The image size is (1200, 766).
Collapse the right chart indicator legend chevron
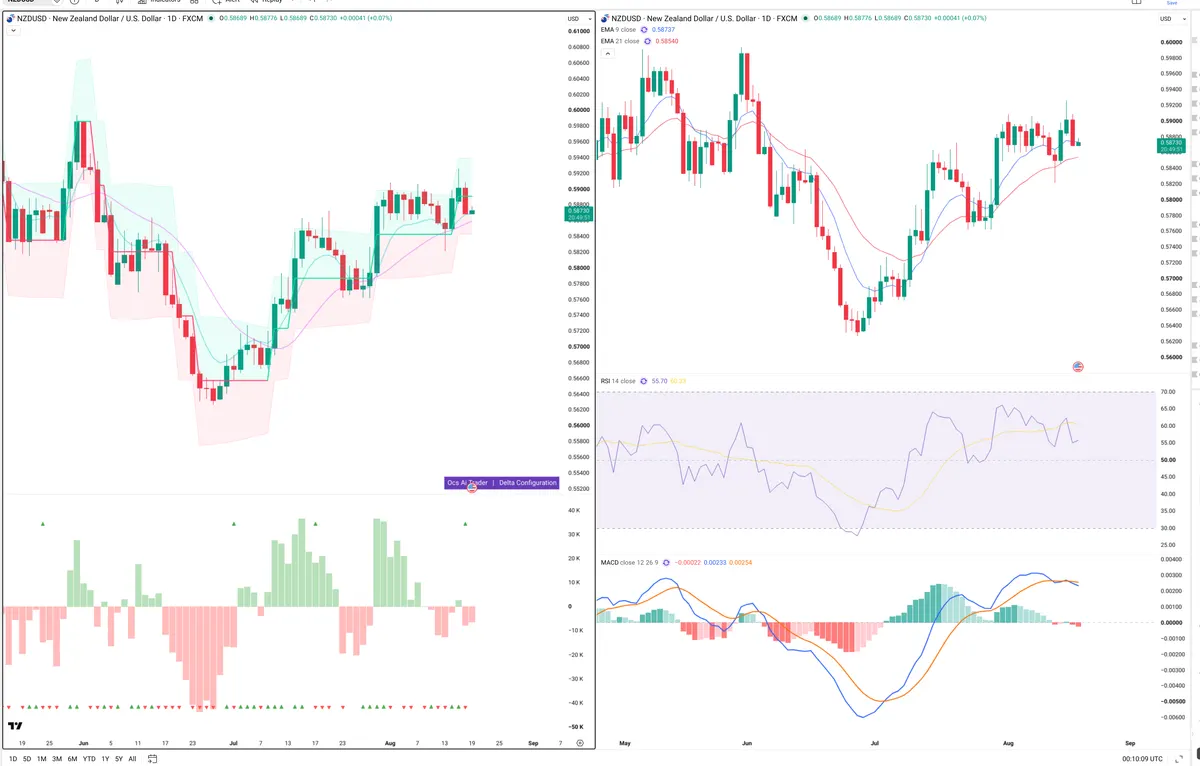pyautogui.click(x=608, y=53)
